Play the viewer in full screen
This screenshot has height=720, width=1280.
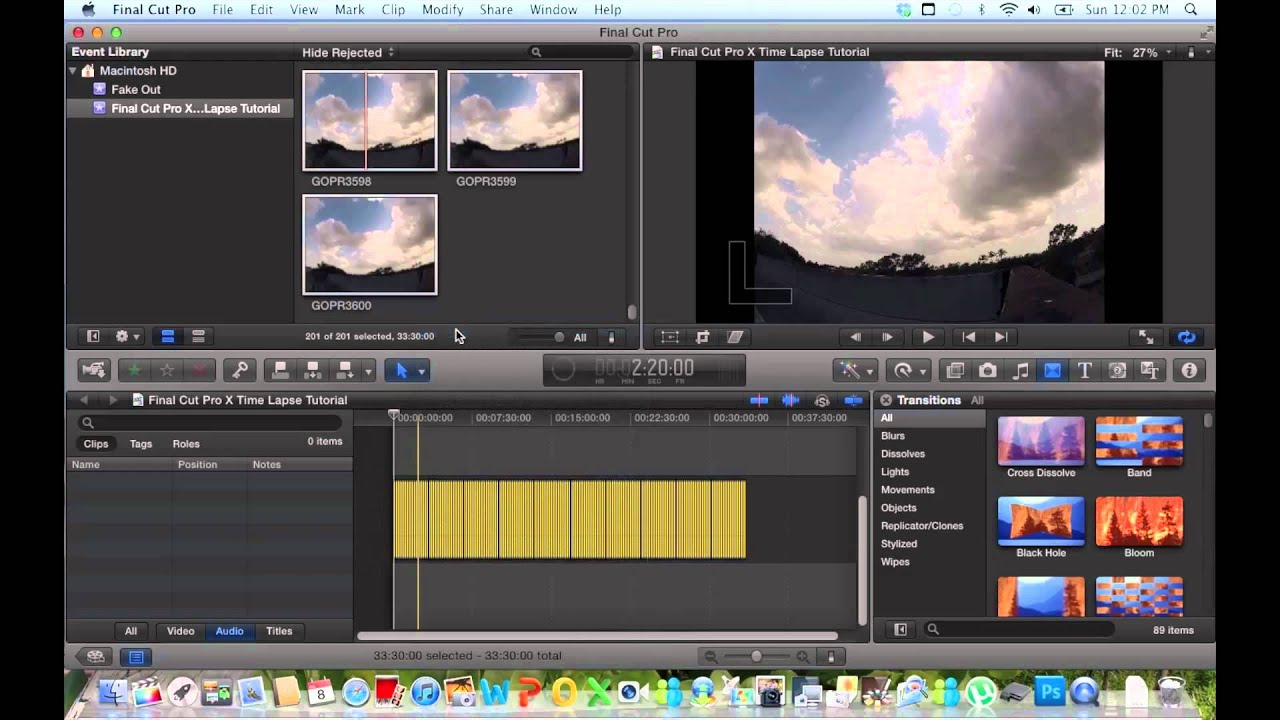coord(1146,337)
